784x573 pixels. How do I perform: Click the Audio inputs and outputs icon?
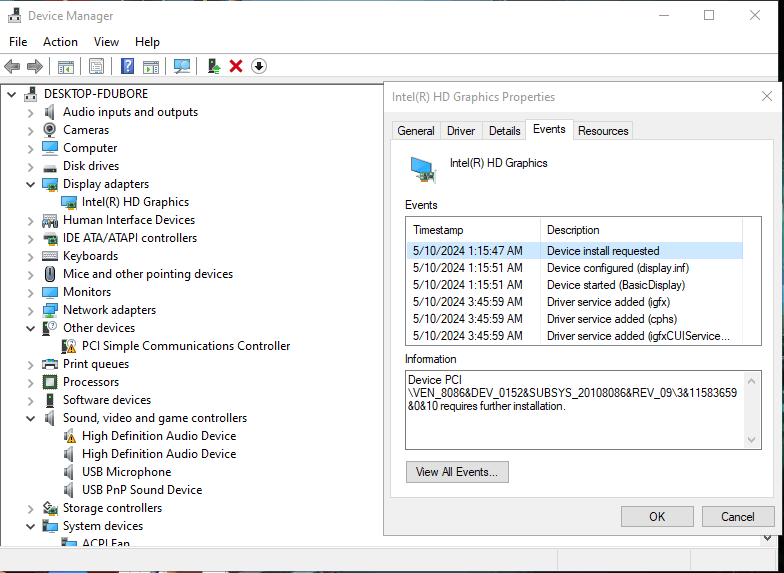pyautogui.click(x=50, y=112)
